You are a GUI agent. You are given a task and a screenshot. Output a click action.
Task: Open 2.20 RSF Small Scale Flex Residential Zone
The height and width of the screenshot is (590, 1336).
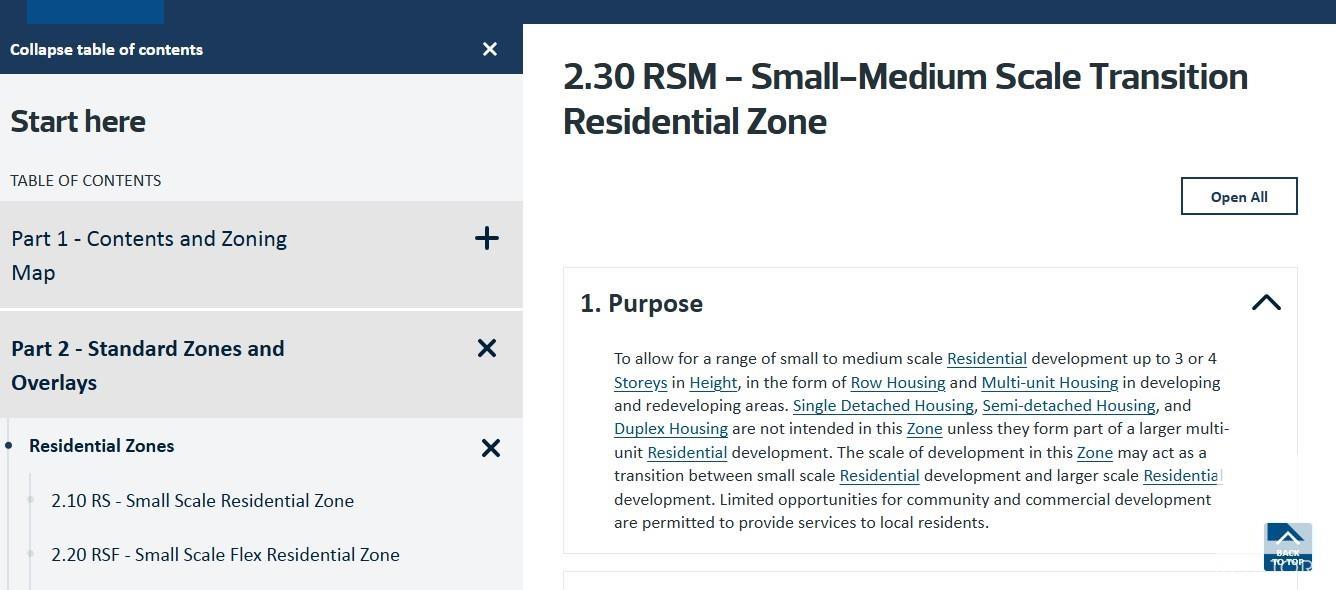(226, 554)
